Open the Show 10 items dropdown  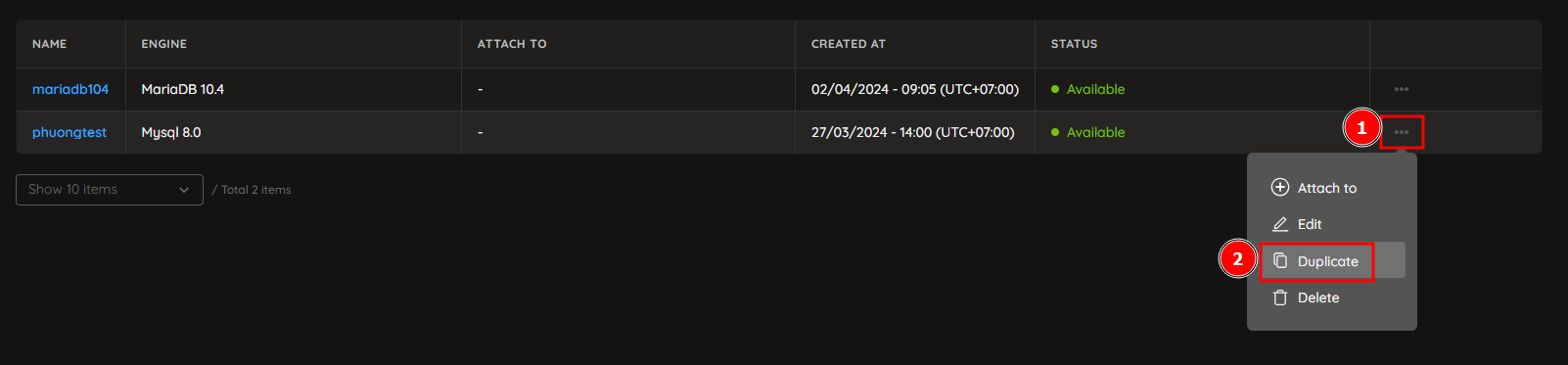click(110, 190)
